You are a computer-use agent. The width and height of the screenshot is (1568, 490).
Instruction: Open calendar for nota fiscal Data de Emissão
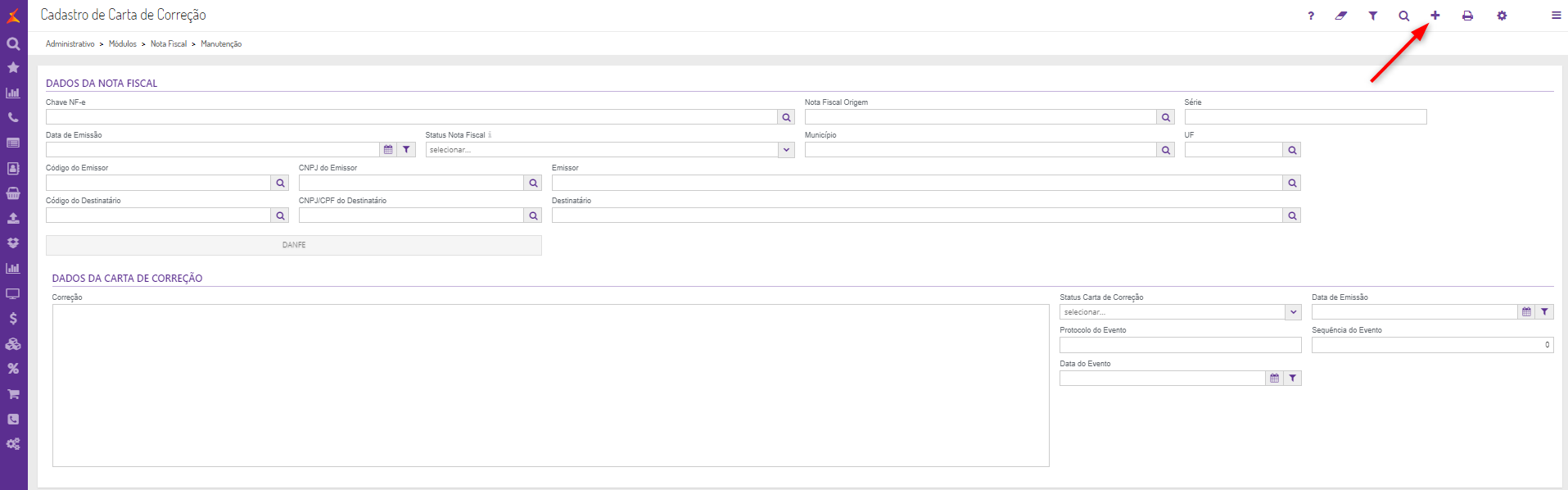tap(388, 150)
